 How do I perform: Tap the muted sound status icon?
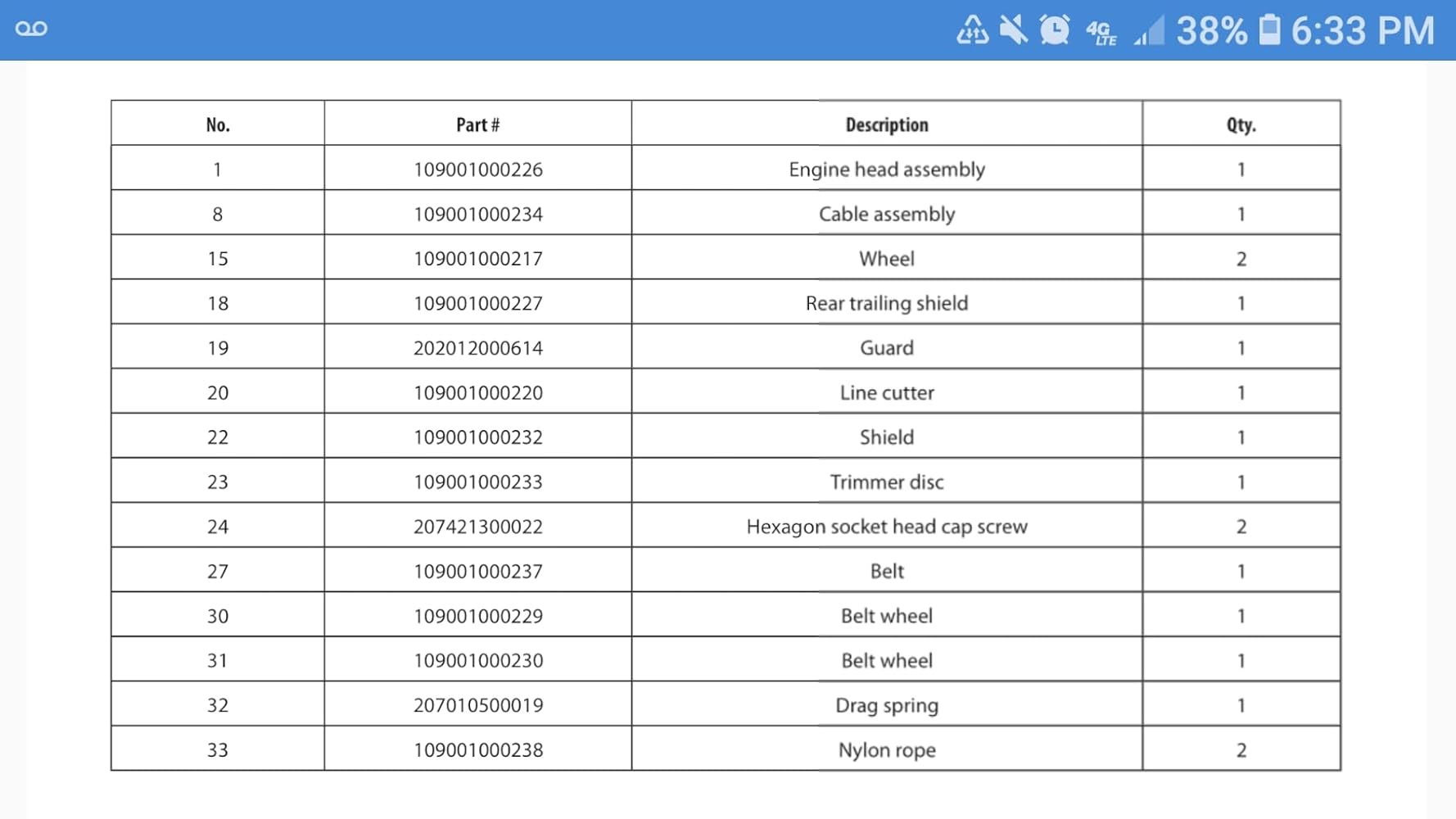coord(1013,30)
